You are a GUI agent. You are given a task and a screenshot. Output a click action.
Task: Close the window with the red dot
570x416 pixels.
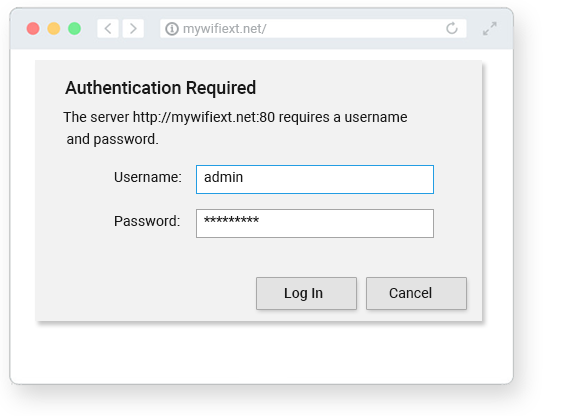[x=33, y=28]
